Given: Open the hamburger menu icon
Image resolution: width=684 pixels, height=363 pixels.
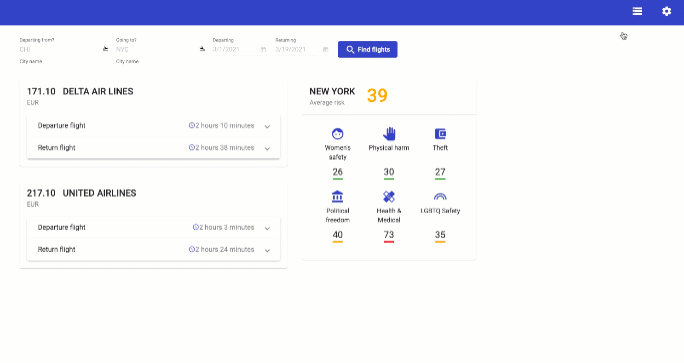Looking at the screenshot, I should (x=637, y=11).
